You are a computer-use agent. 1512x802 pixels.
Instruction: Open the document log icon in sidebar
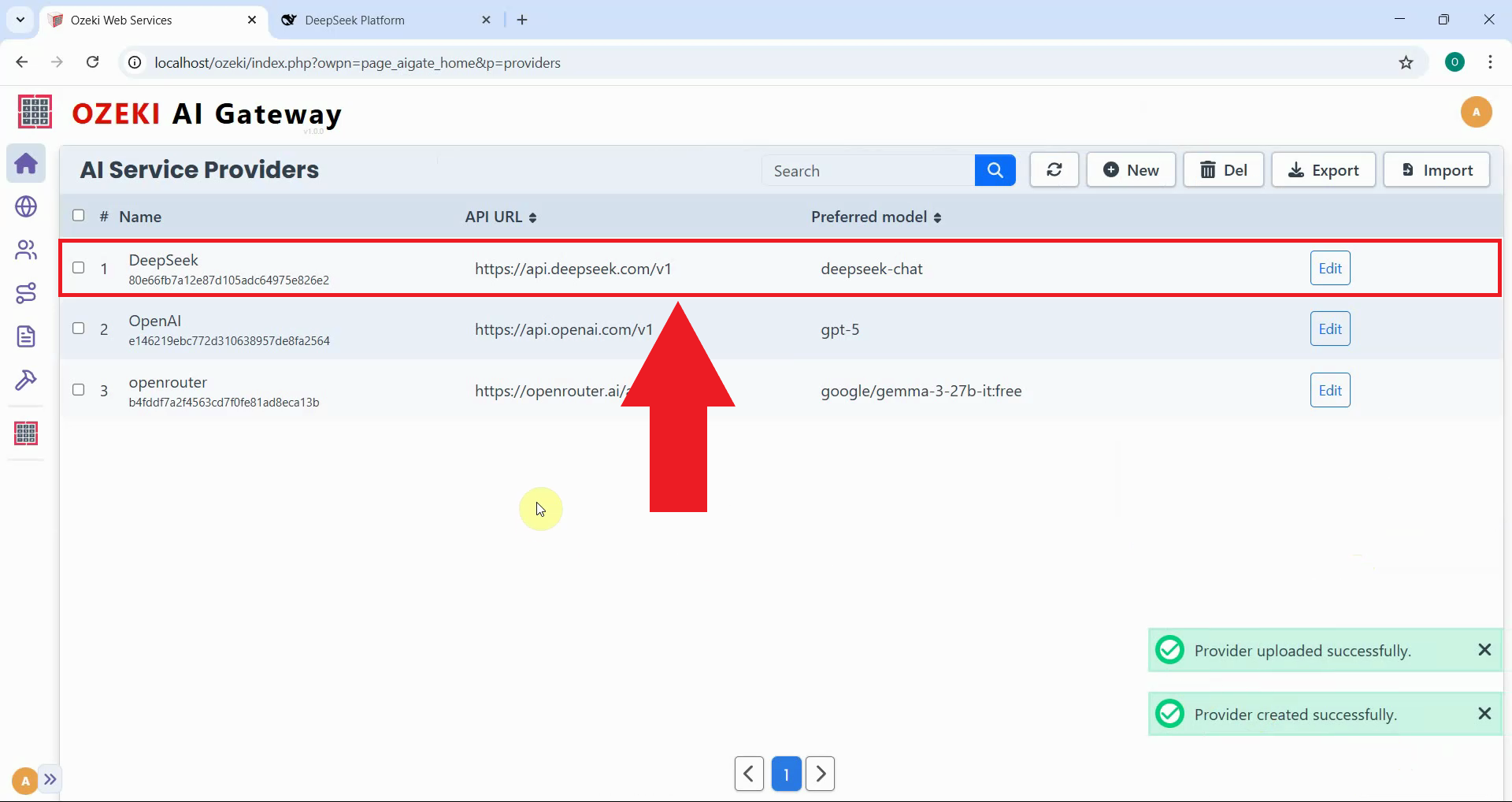pyautogui.click(x=26, y=336)
